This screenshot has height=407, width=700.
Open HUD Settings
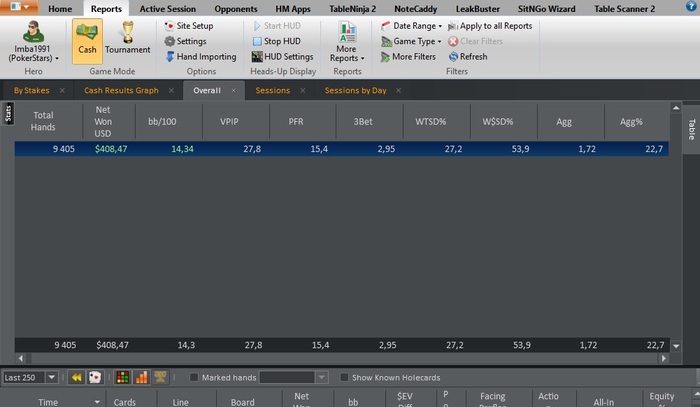pos(283,57)
